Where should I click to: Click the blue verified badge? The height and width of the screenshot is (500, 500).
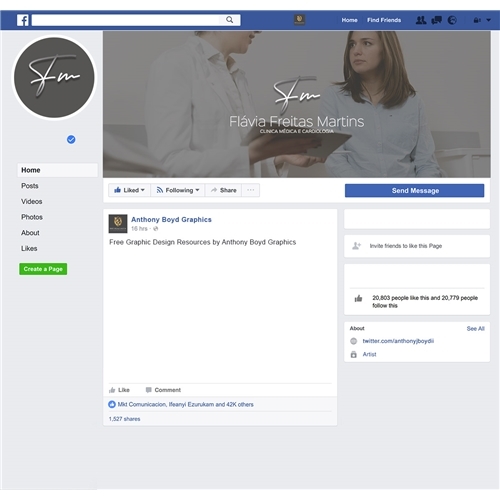71,139
